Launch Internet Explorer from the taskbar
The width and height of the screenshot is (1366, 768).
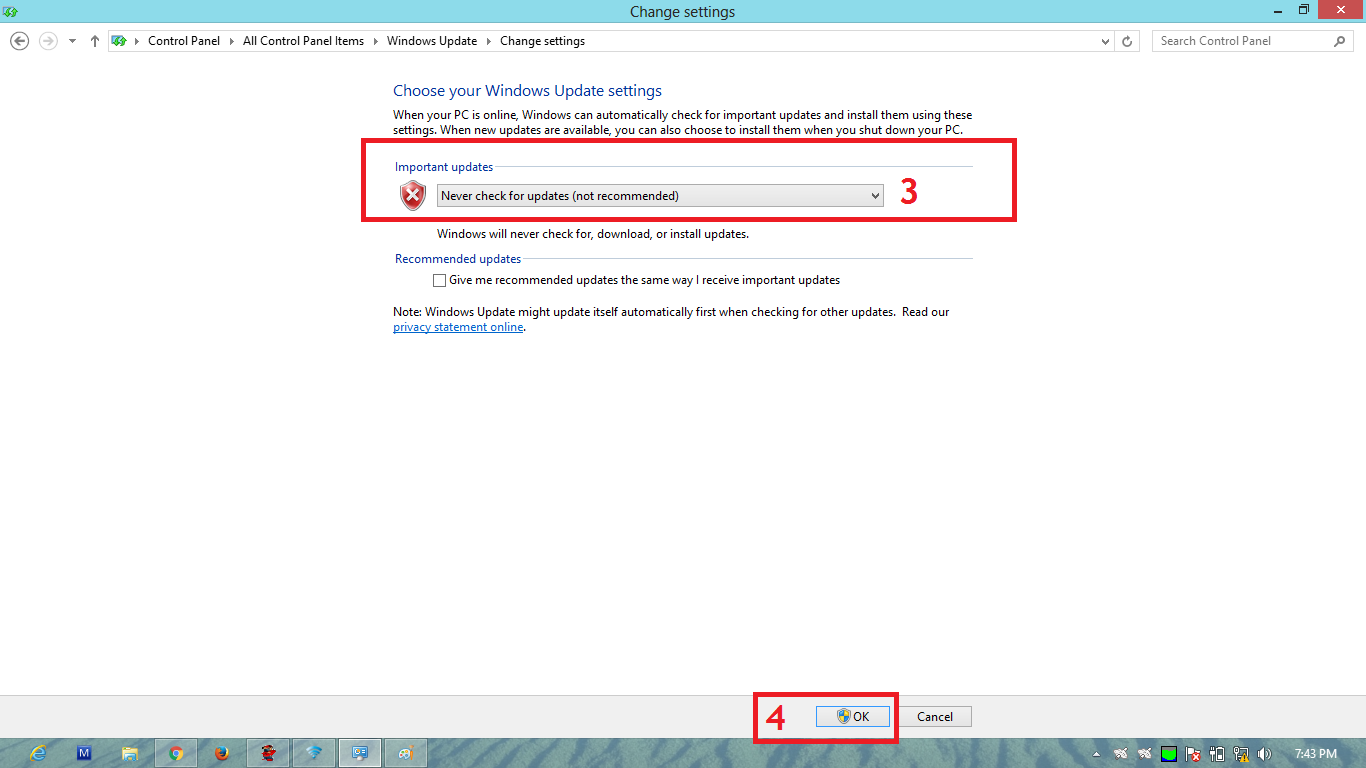click(38, 753)
